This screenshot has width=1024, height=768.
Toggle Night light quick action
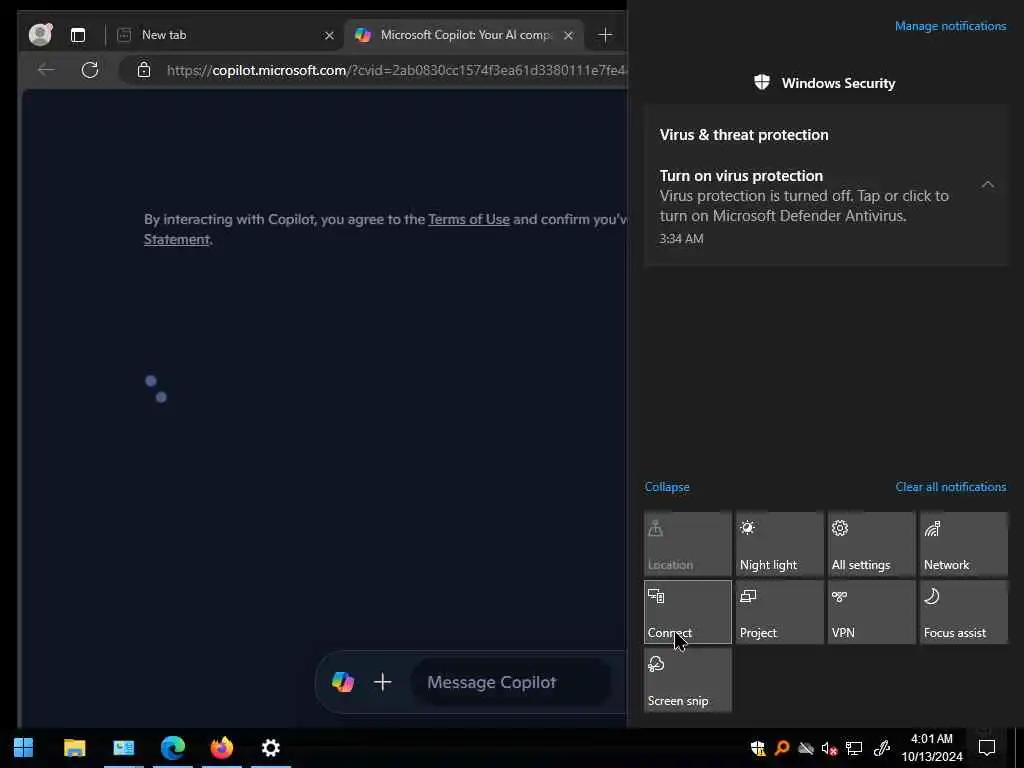coord(780,544)
